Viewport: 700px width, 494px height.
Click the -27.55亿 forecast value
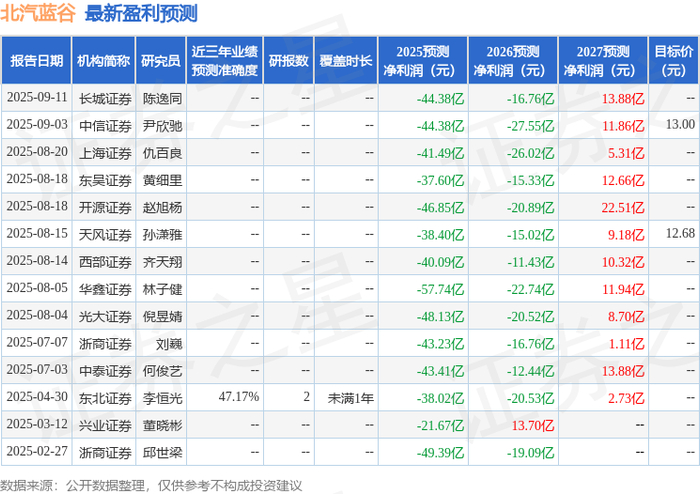coord(530,126)
